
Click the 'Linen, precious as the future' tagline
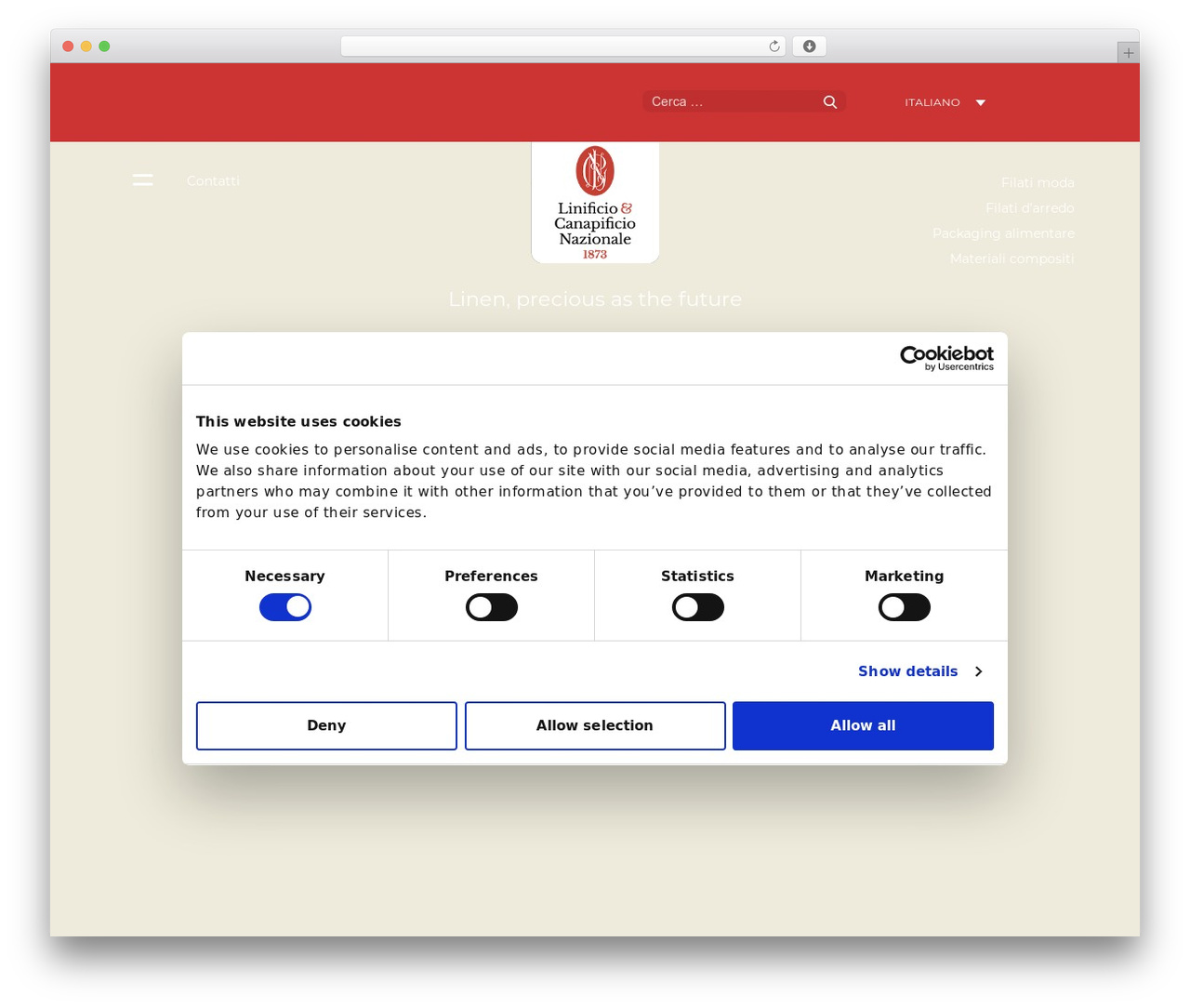(595, 299)
